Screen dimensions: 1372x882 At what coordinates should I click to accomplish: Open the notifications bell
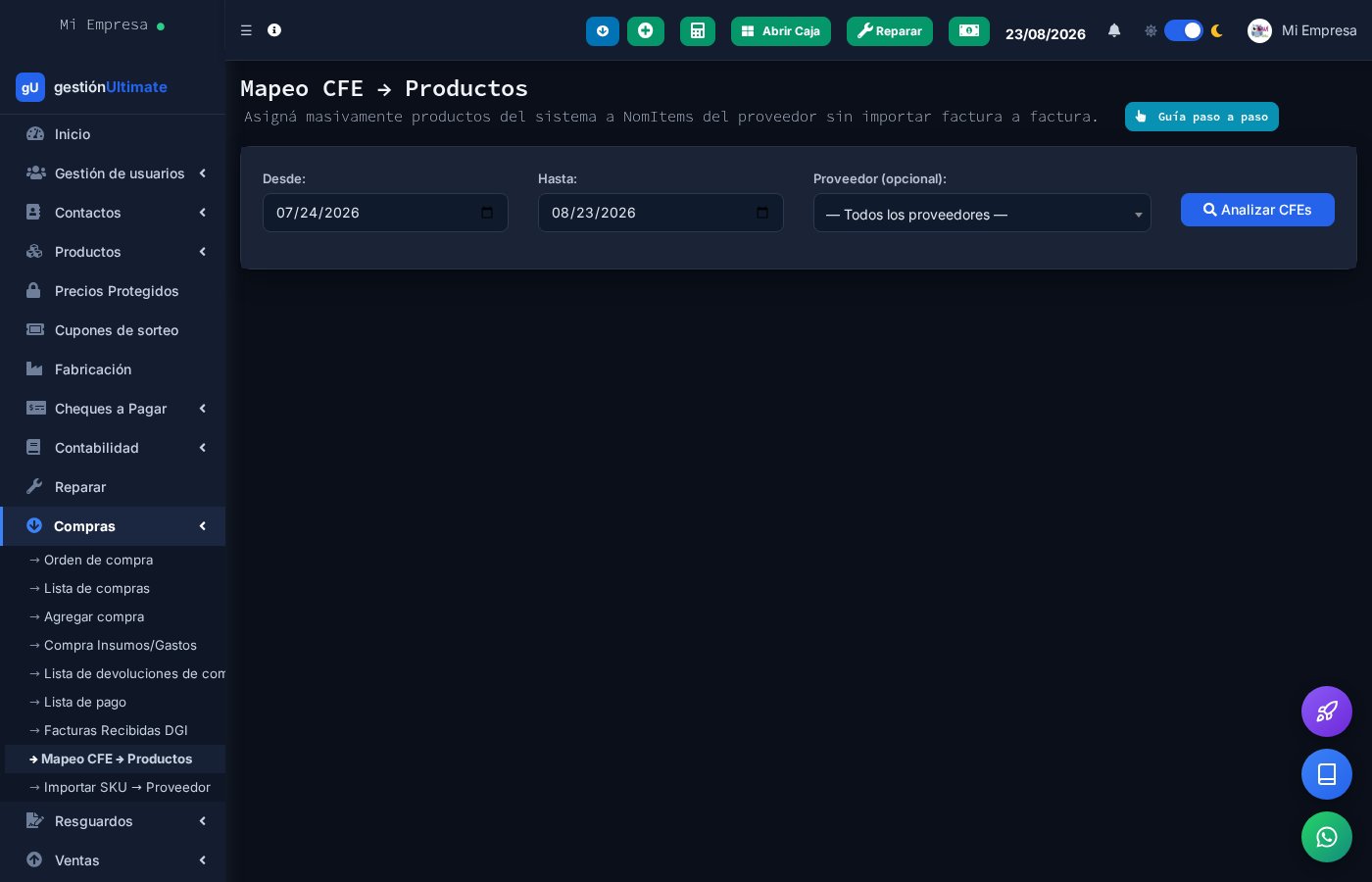[x=1114, y=30]
